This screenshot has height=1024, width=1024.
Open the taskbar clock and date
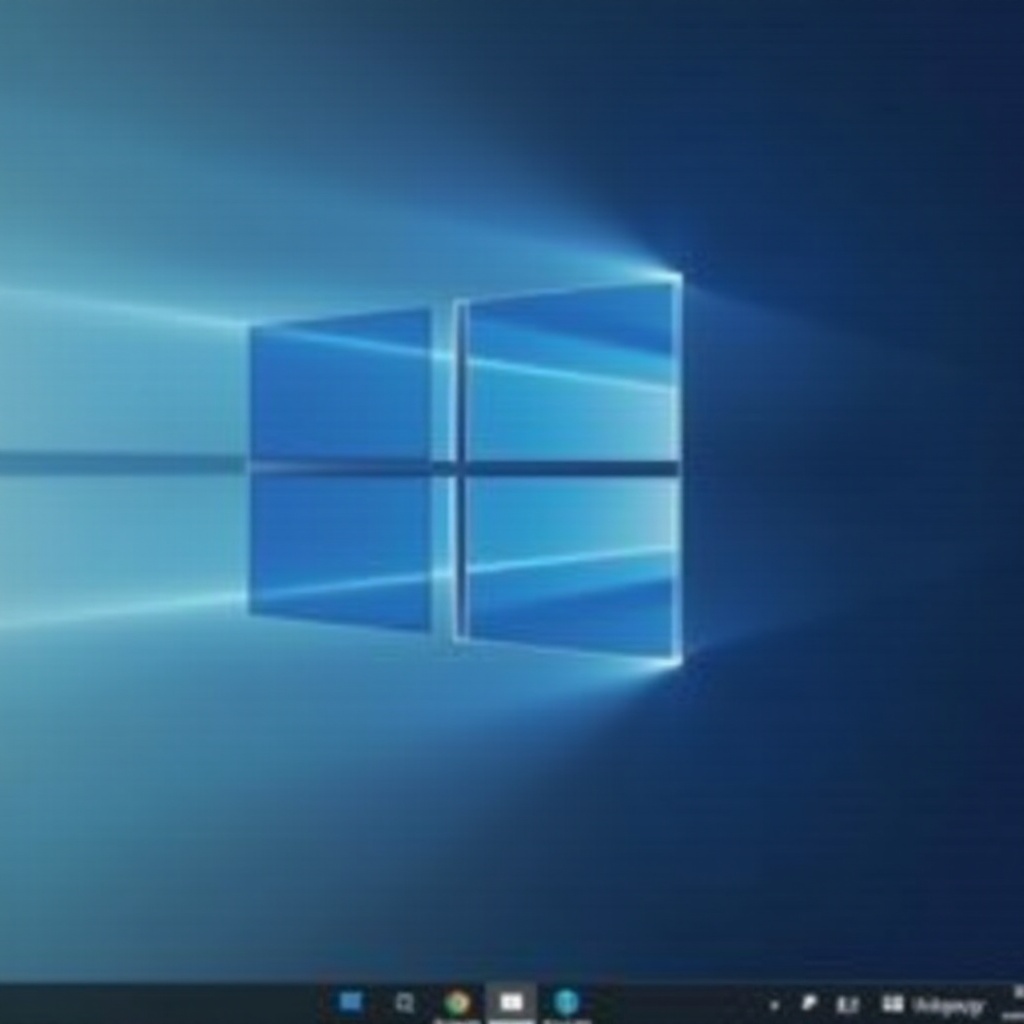click(x=947, y=1004)
